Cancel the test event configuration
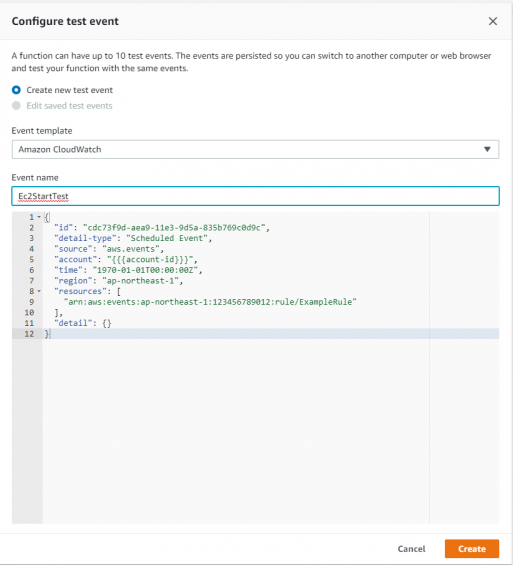The image size is (513, 565). [x=411, y=549]
